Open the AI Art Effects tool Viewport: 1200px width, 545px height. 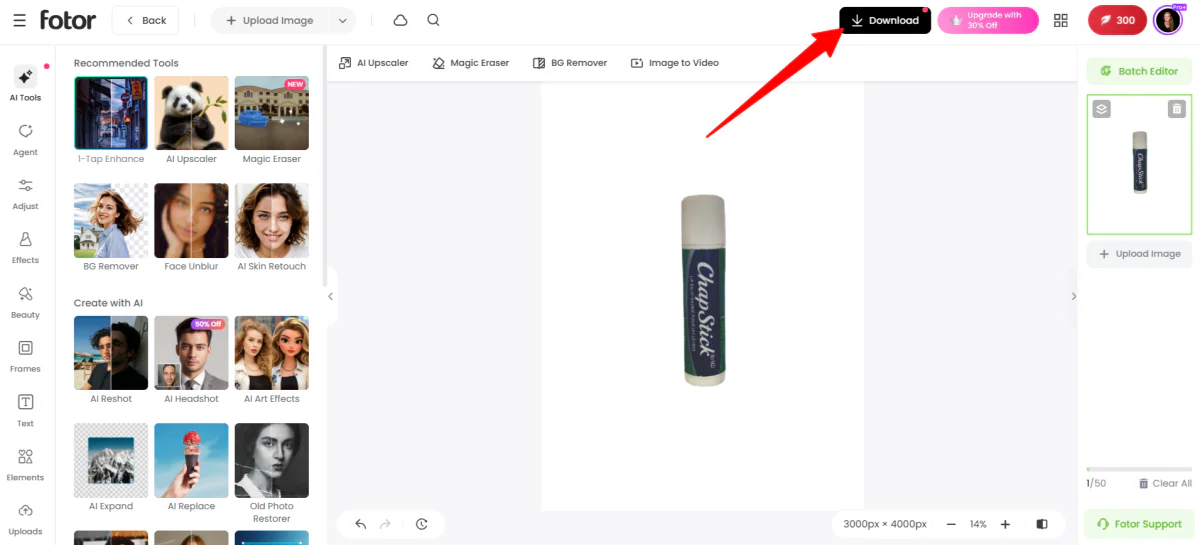tap(272, 353)
